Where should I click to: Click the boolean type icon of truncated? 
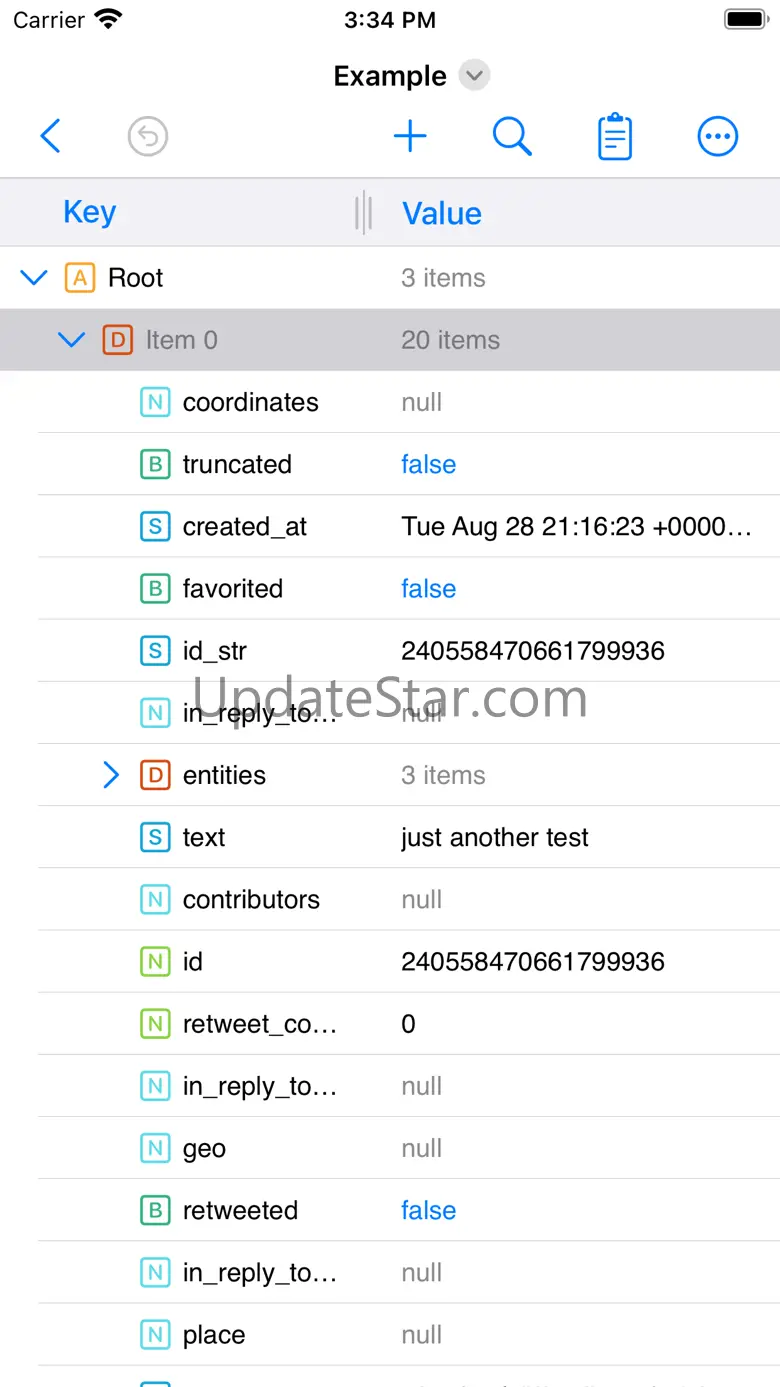155,464
